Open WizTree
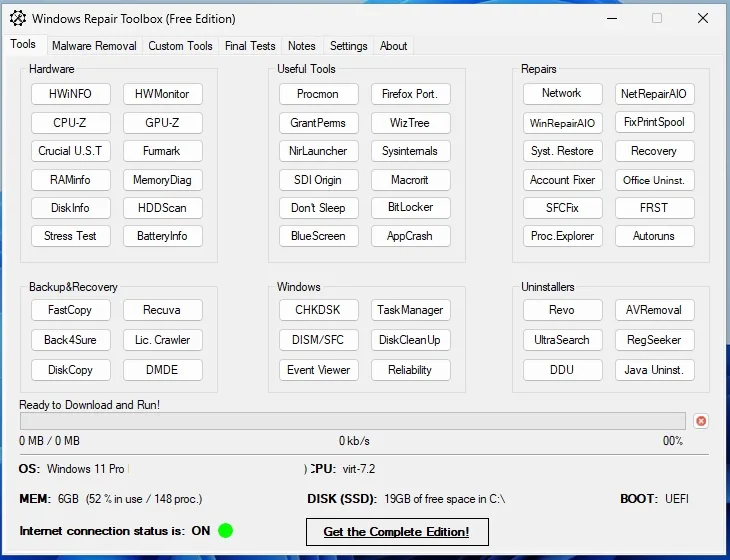Screen dimensions: 730x560 pos(411,123)
